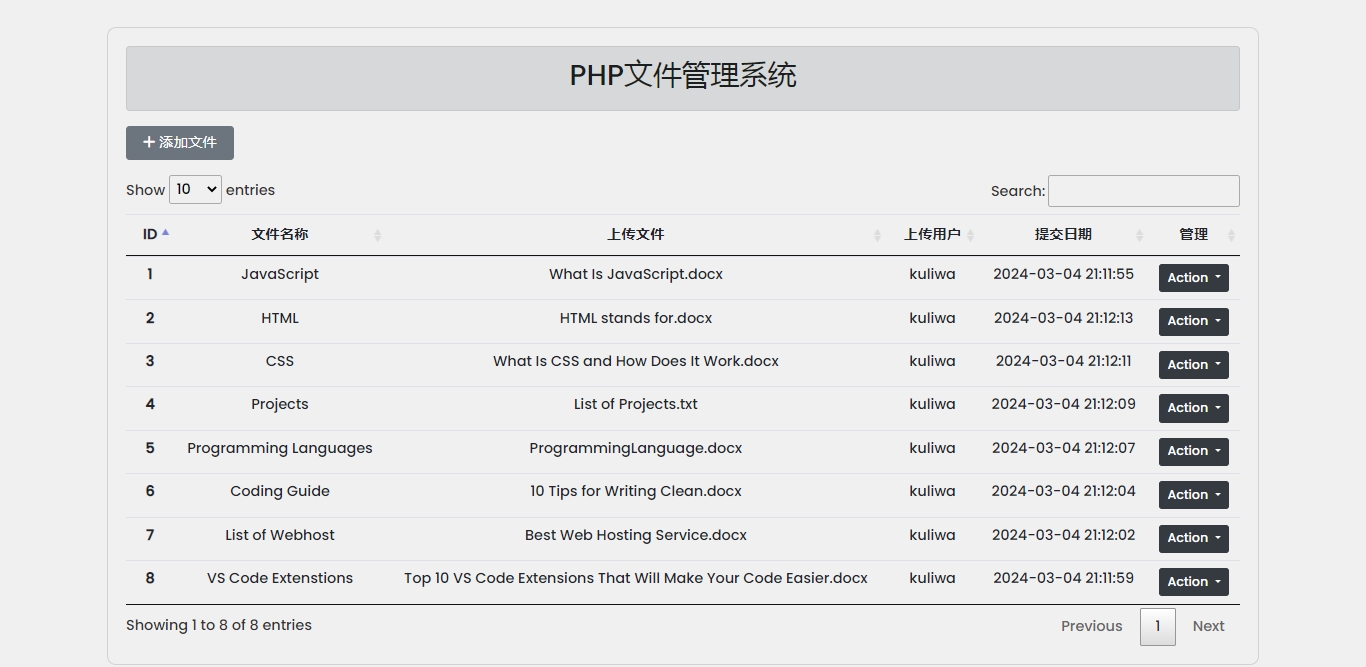Expand Action menu for VS Code Extenstions
1366x667 pixels.
click(1193, 582)
